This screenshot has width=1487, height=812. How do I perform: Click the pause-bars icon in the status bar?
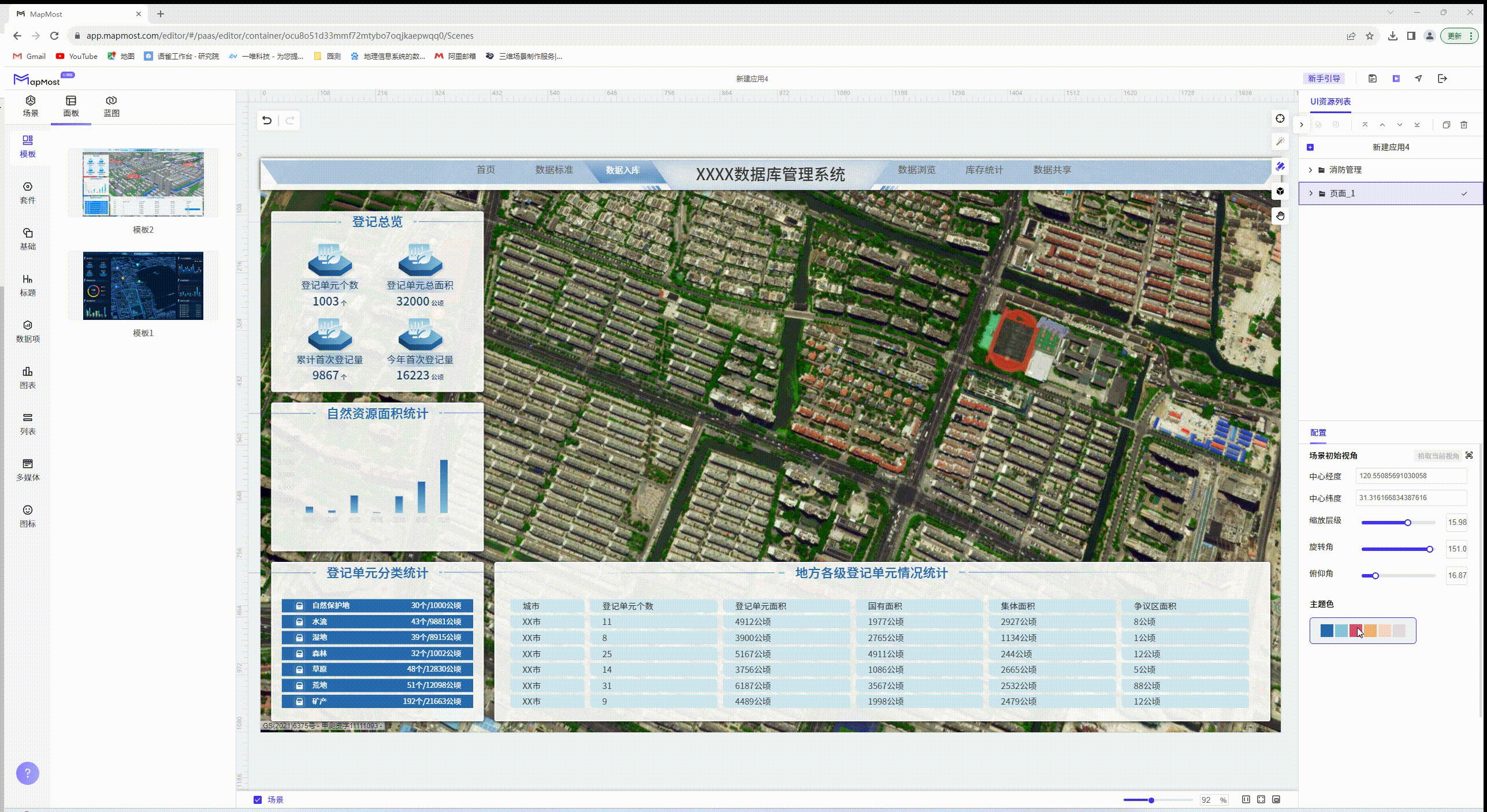[1246, 799]
